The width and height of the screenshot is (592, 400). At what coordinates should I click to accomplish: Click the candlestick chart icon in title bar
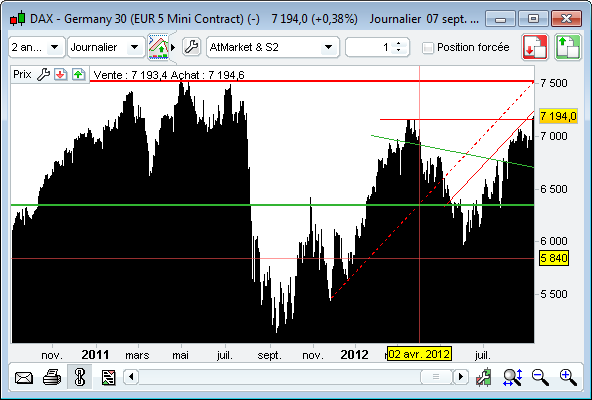click(17, 19)
